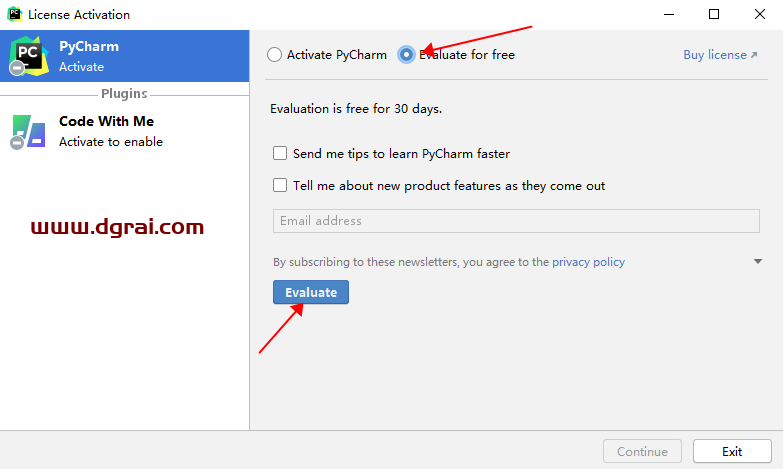
Task: Click the Evaluate button
Action: coord(311,292)
